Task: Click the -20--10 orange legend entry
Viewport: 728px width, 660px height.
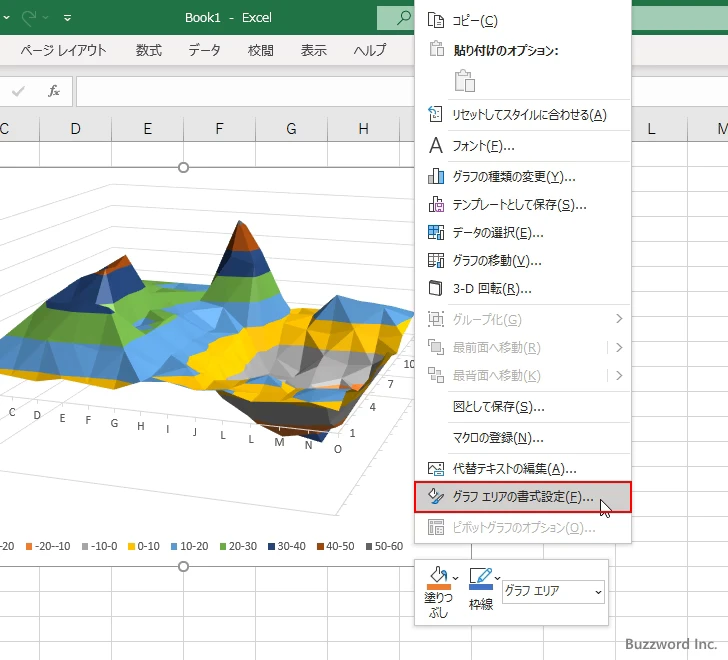Action: [48, 546]
